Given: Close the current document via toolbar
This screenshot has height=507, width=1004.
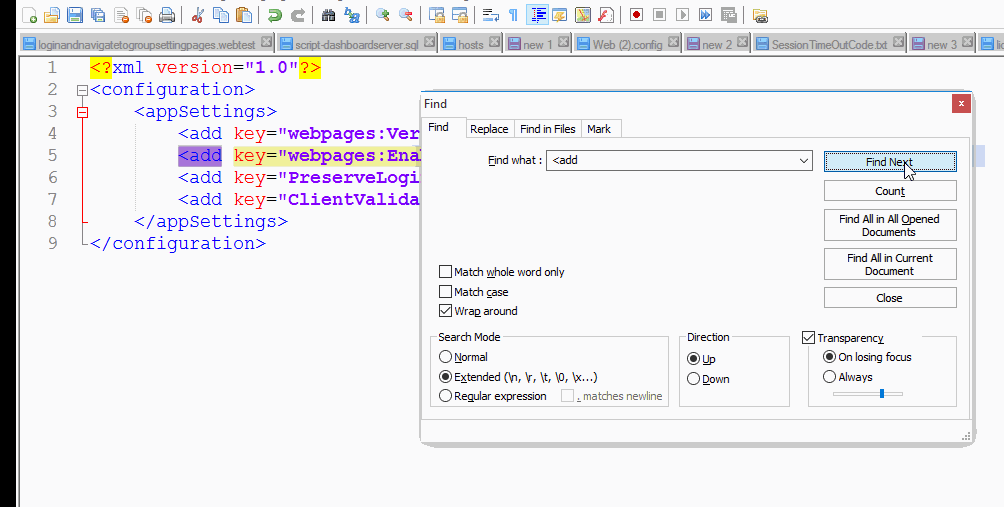Looking at the screenshot, I should pos(121,15).
